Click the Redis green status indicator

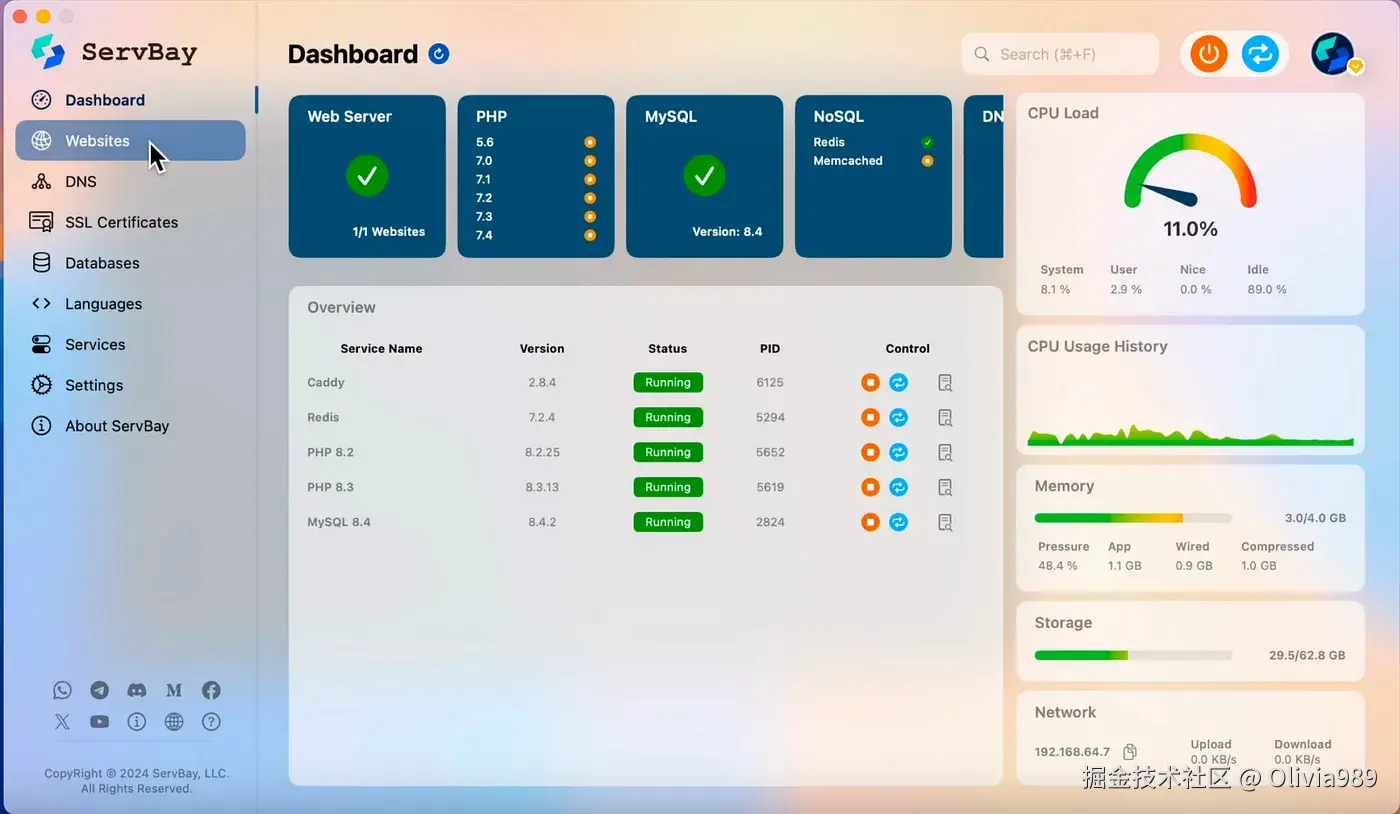[928, 142]
